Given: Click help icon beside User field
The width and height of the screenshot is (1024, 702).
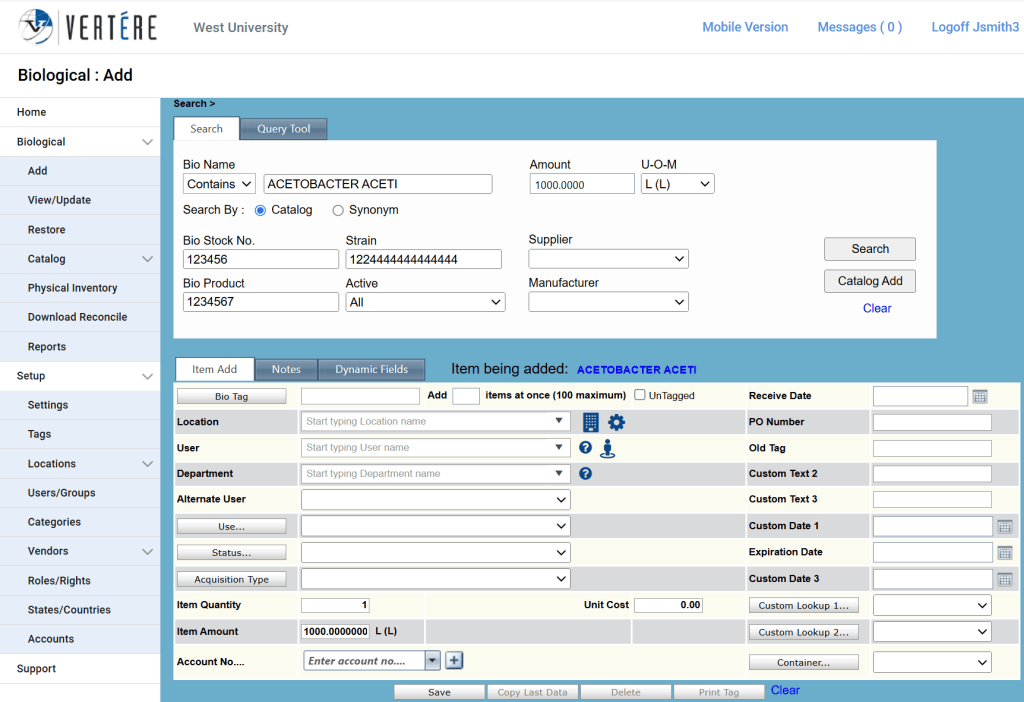Looking at the screenshot, I should point(585,447).
